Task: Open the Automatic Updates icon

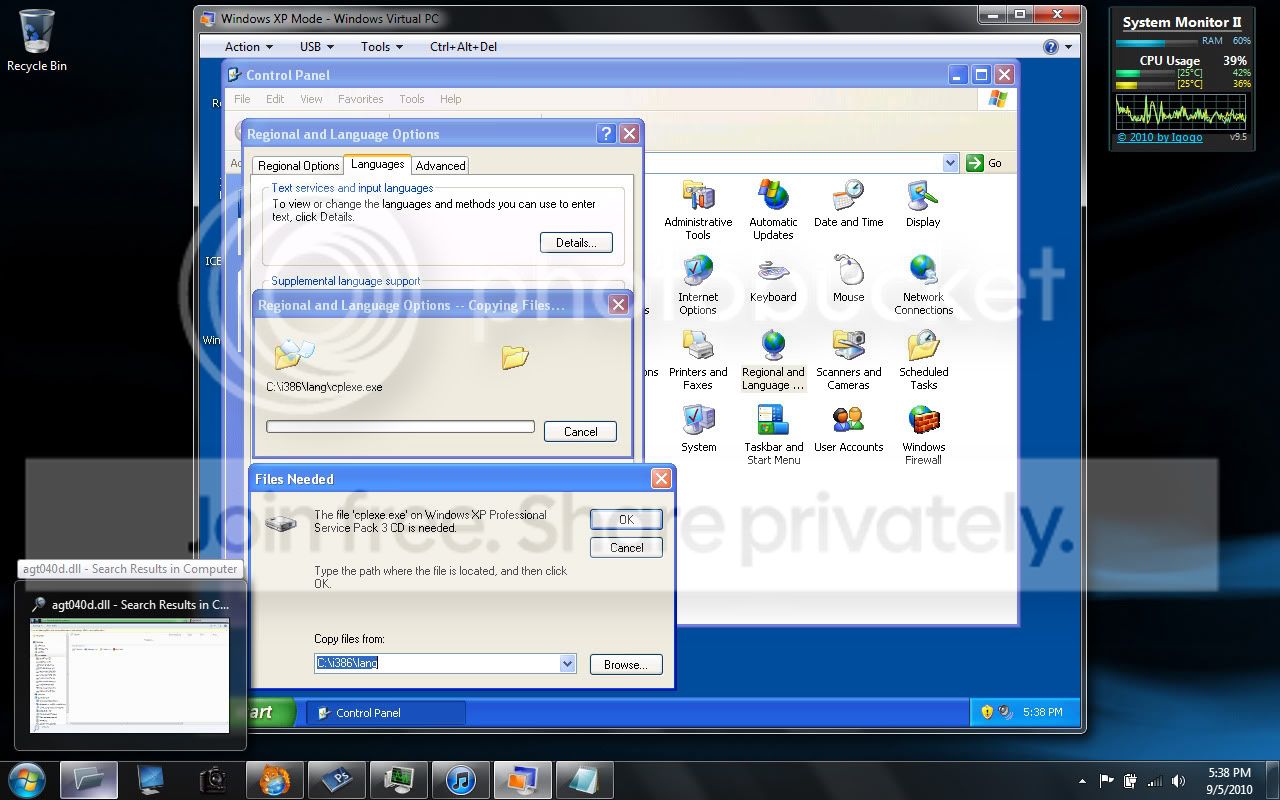Action: click(x=773, y=210)
